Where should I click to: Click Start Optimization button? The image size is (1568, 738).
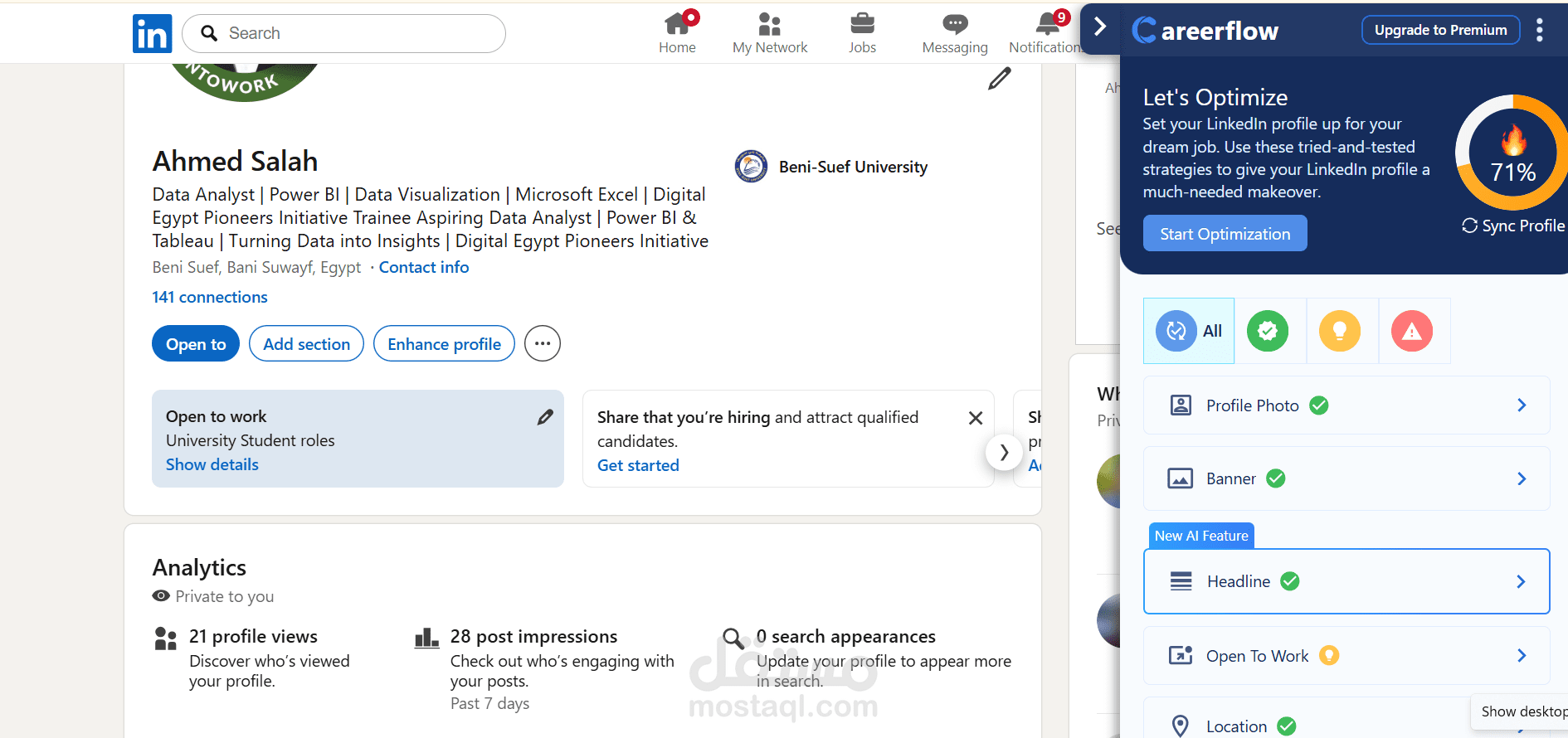coord(1225,233)
